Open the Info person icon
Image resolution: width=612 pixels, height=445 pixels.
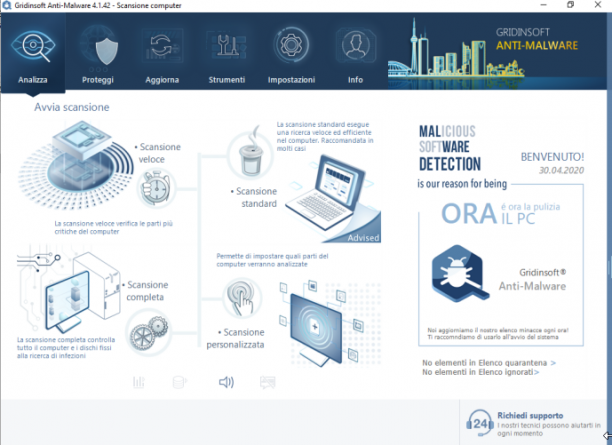point(356,45)
